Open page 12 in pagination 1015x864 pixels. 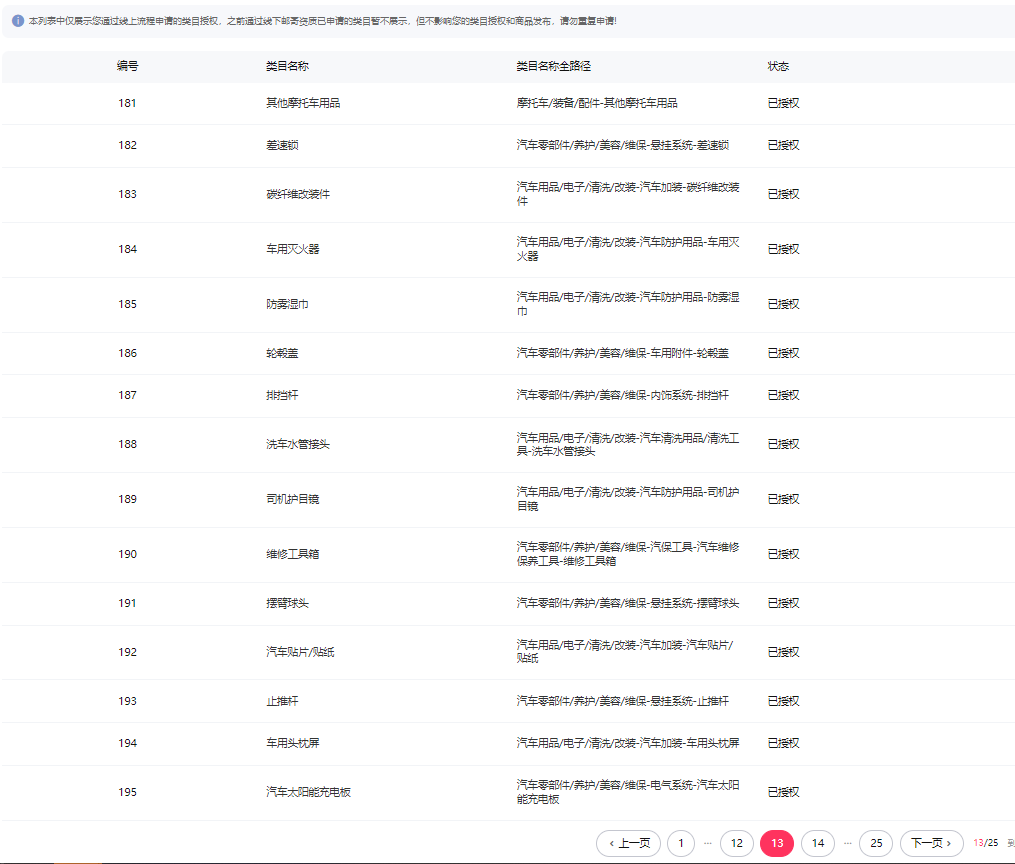(x=736, y=843)
